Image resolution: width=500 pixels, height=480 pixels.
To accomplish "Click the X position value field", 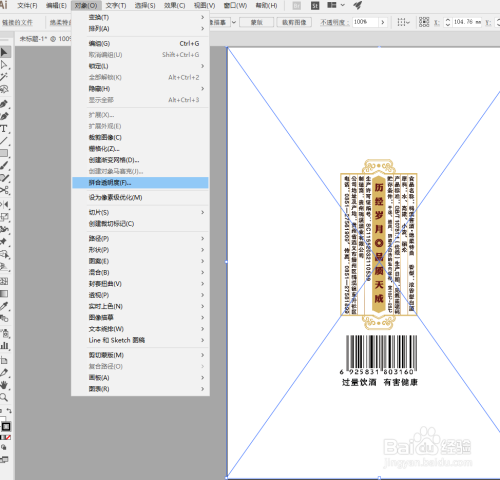I will [467, 22].
